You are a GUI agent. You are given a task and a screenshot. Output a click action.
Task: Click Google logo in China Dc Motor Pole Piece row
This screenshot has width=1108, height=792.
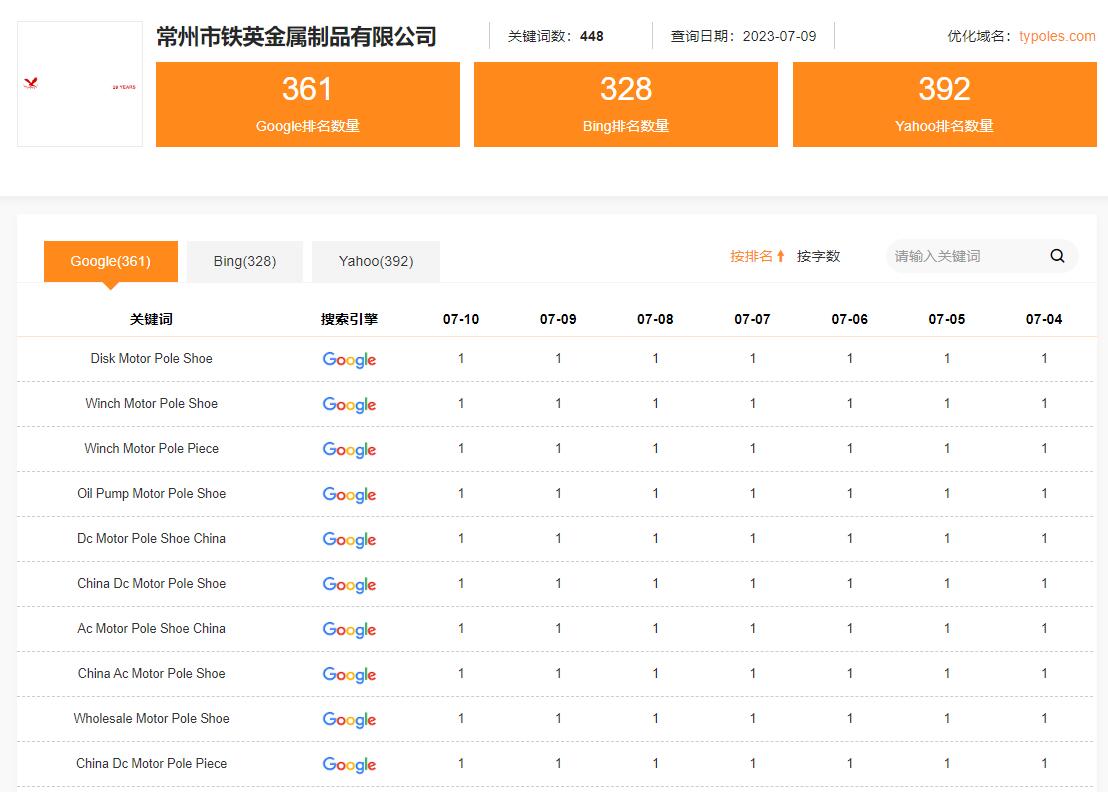[x=349, y=765]
